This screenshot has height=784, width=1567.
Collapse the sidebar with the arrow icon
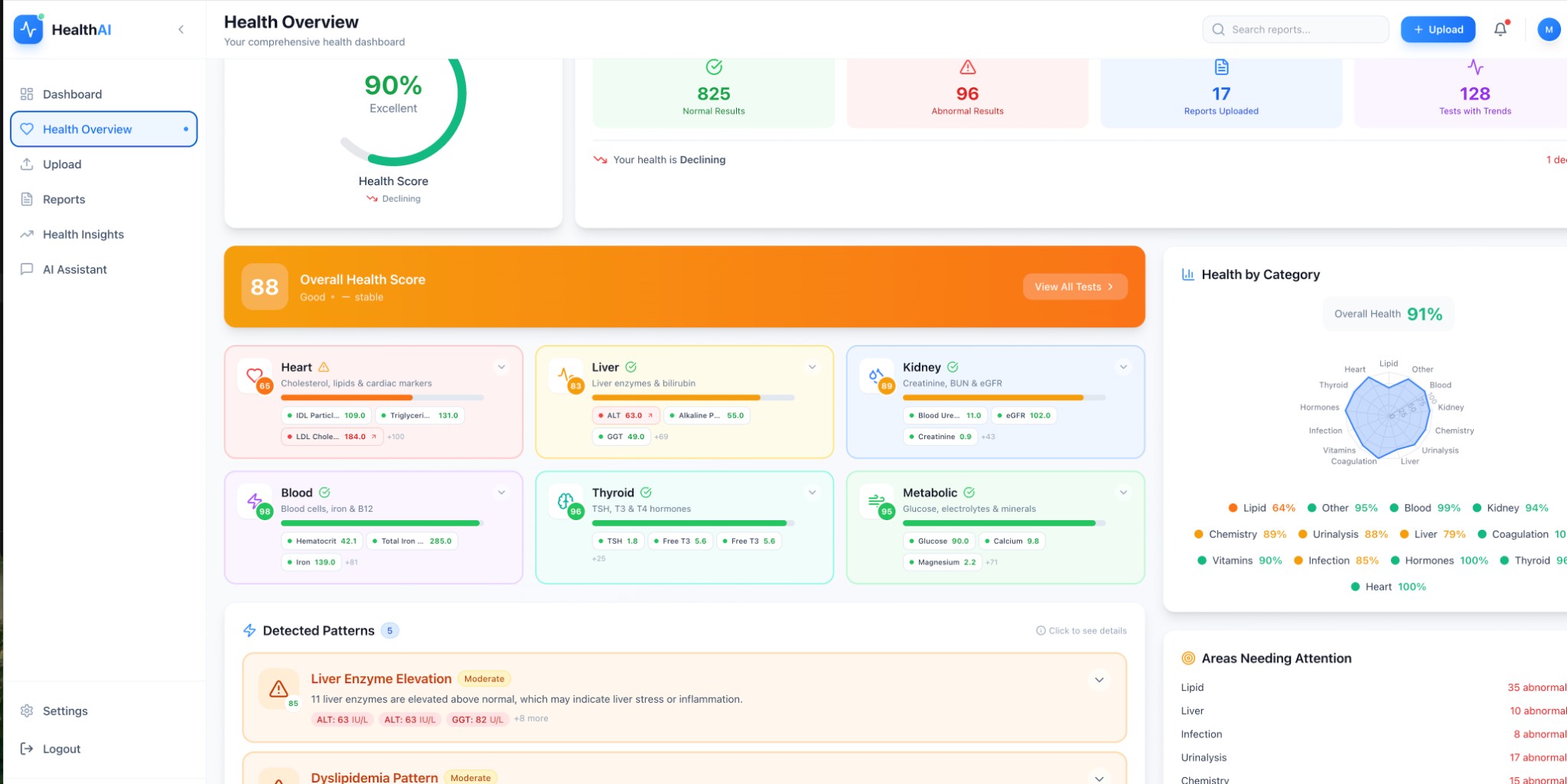click(x=181, y=29)
